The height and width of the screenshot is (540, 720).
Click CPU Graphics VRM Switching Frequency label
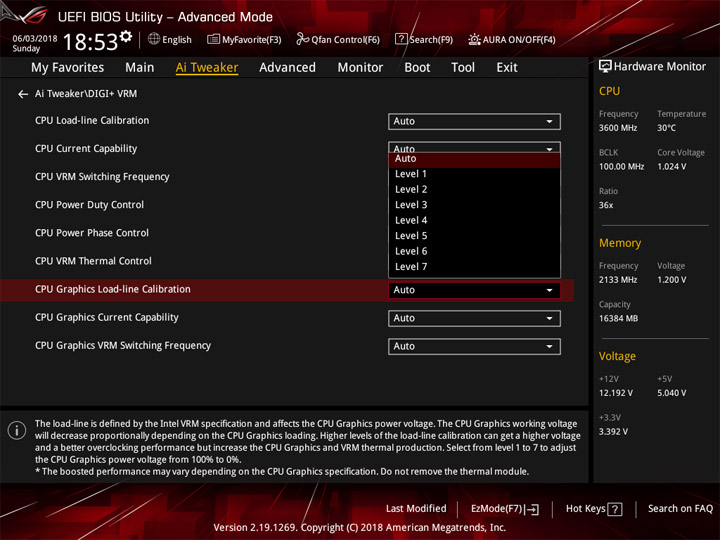click(x=123, y=345)
